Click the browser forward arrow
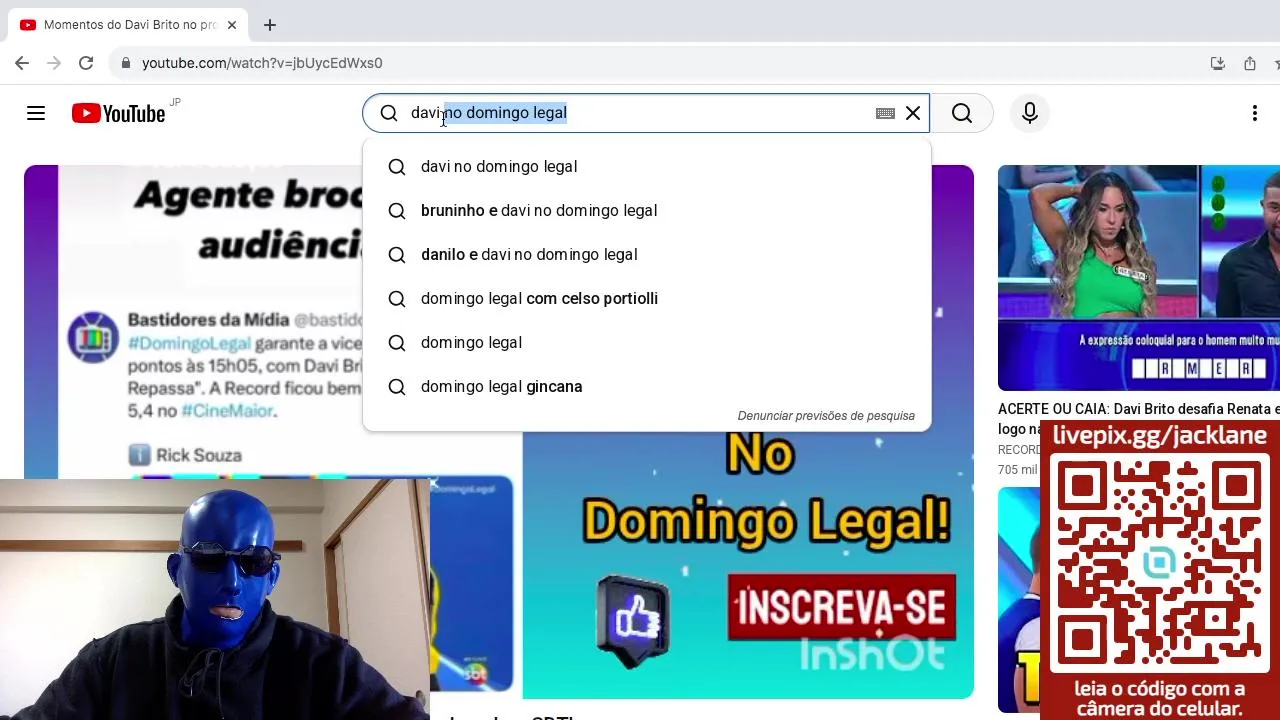 [x=54, y=63]
